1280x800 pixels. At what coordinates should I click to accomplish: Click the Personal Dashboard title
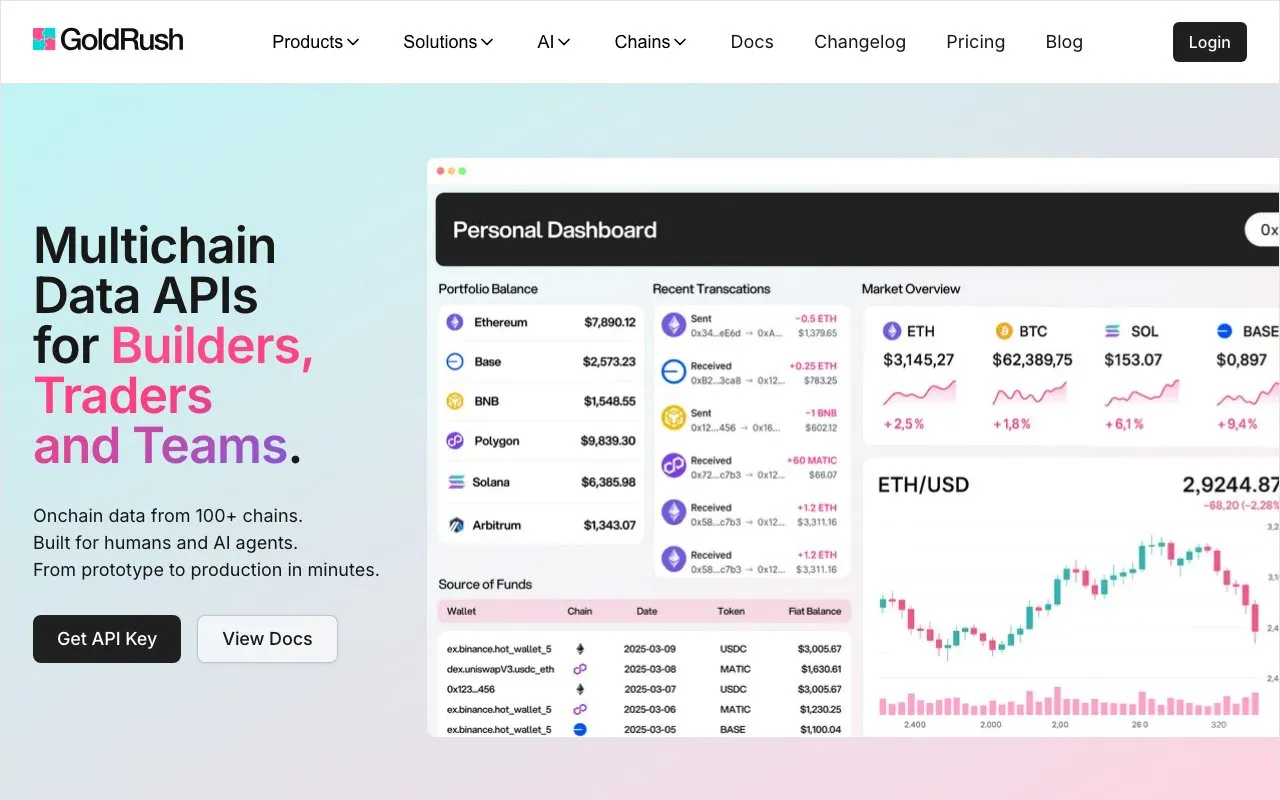[555, 230]
